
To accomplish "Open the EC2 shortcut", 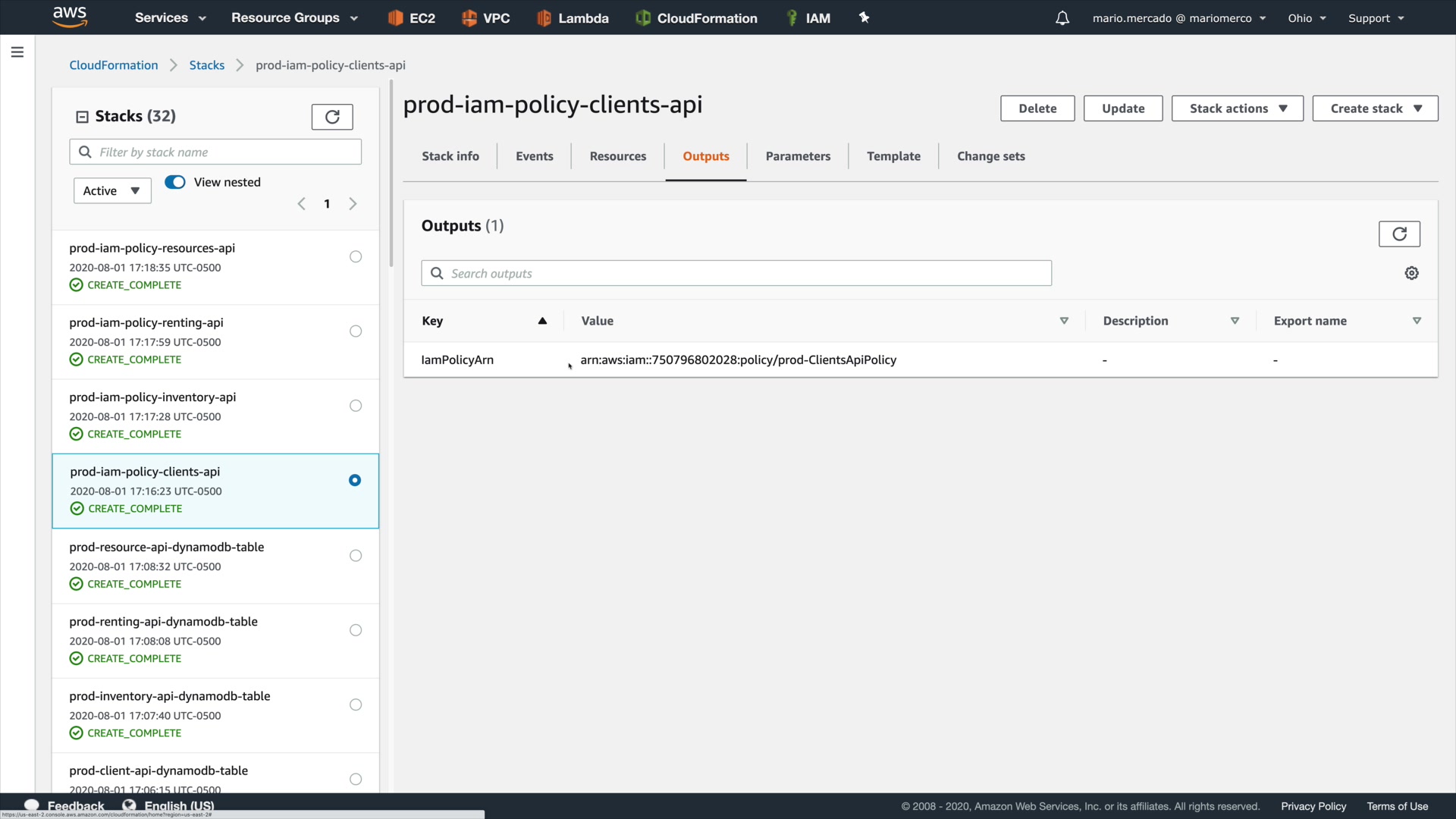I will tap(412, 18).
